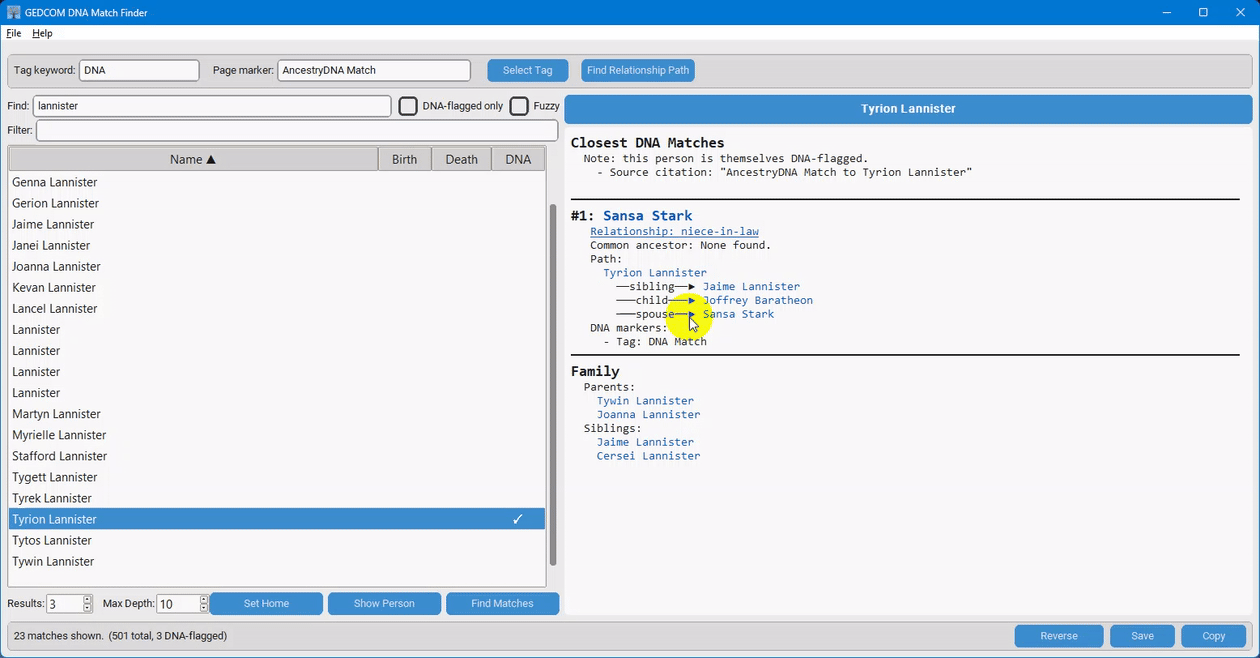Toggle the Fuzzy checkbox
The height and width of the screenshot is (658, 1260).
coord(519,106)
